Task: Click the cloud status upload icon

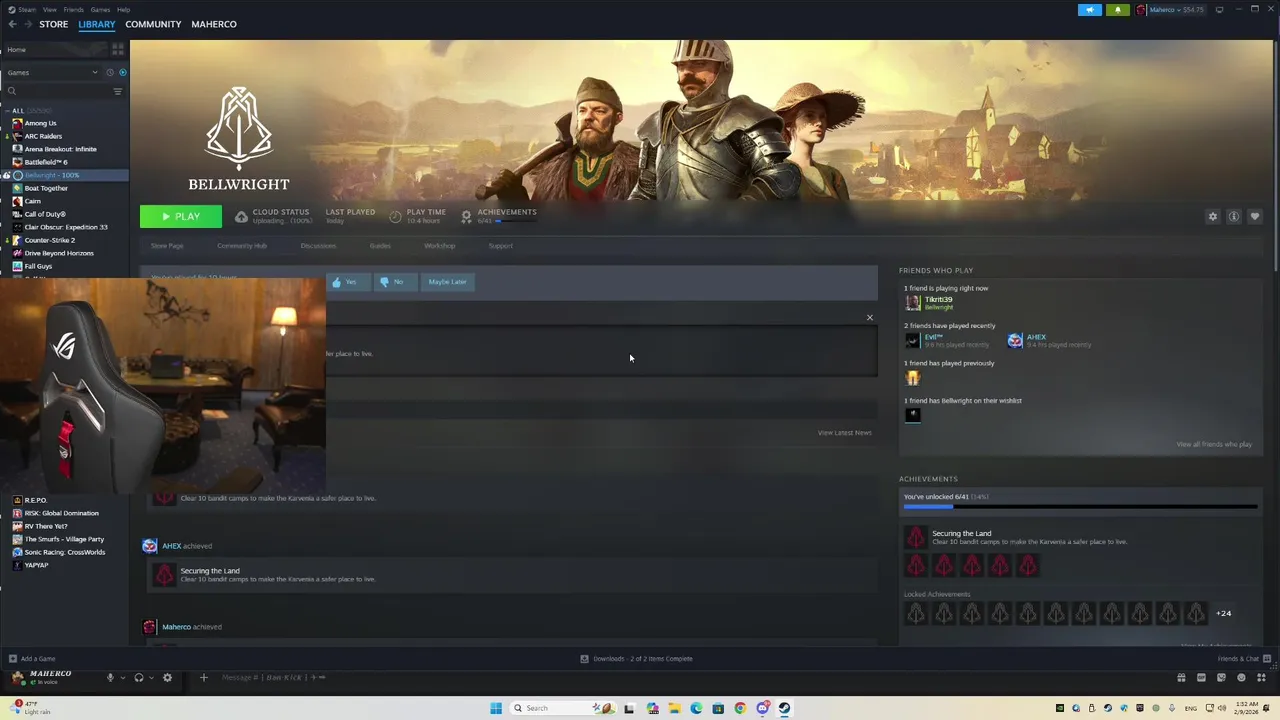Action: click(x=241, y=216)
